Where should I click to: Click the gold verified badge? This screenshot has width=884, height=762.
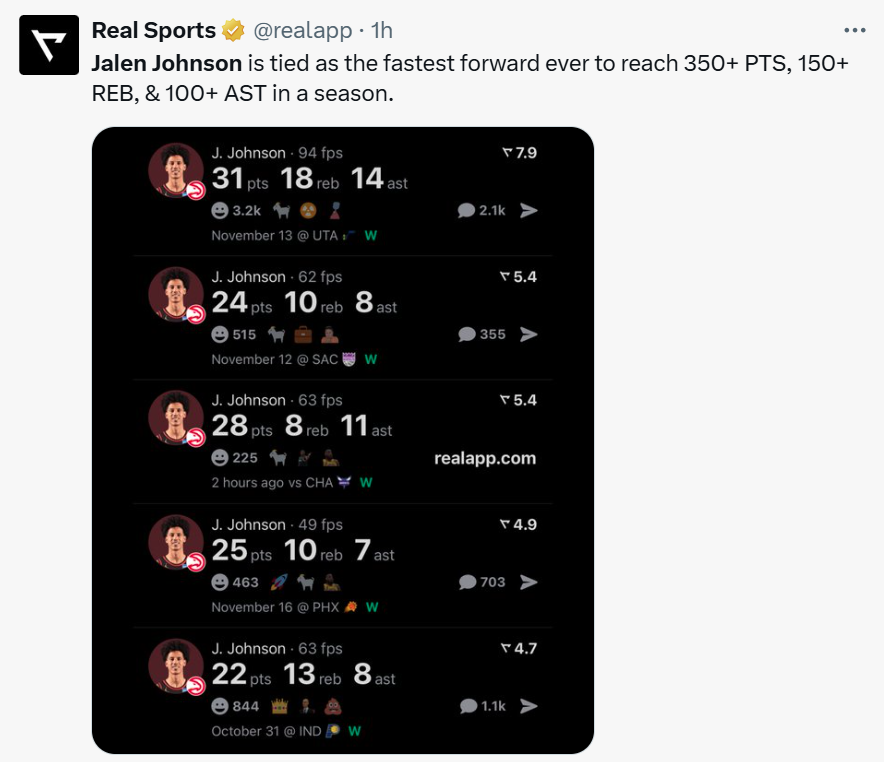(x=233, y=32)
